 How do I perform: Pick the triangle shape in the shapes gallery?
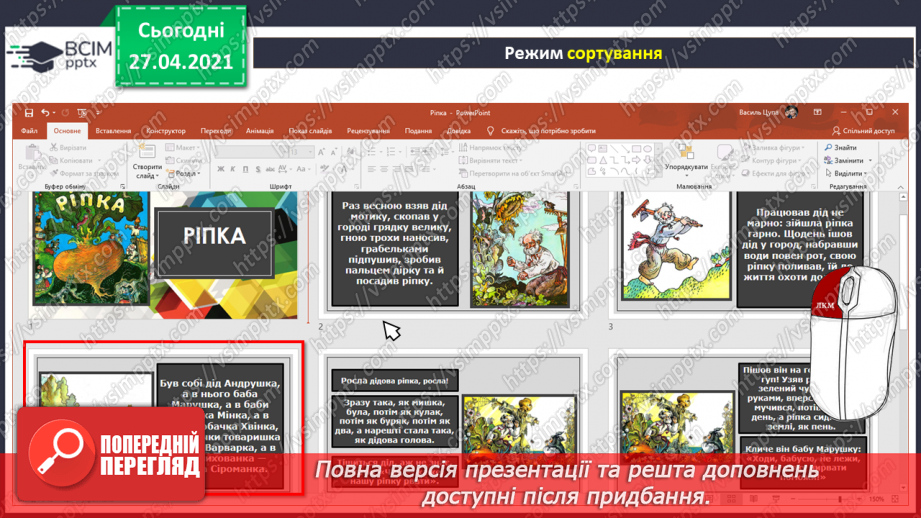pos(603,160)
